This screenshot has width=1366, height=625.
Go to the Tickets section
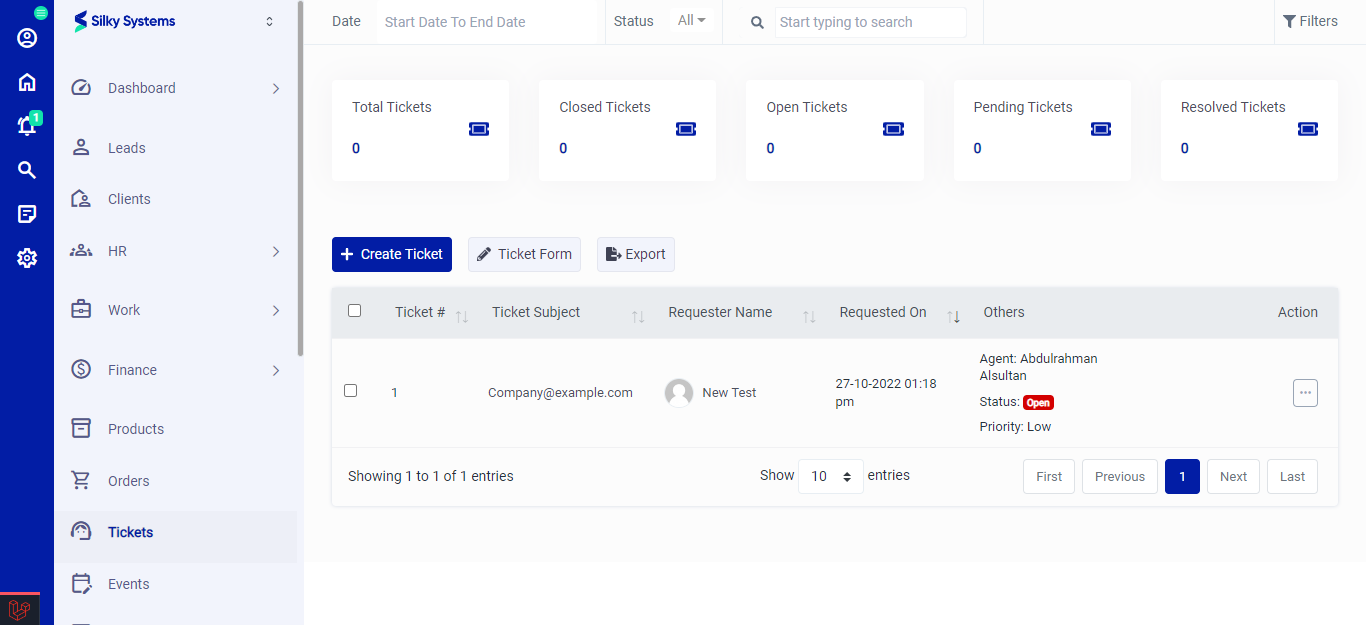point(128,531)
